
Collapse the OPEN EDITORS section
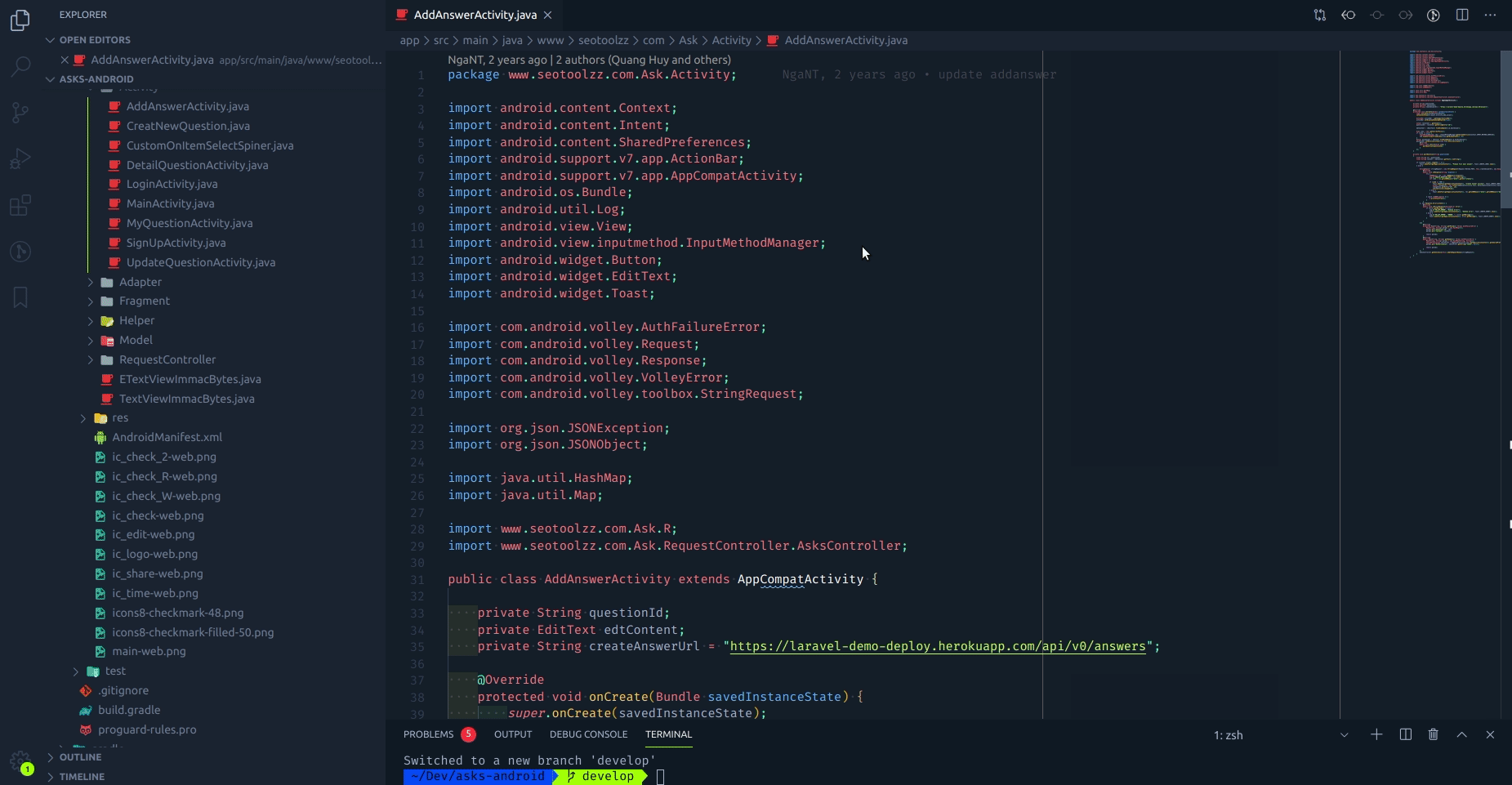[x=94, y=40]
